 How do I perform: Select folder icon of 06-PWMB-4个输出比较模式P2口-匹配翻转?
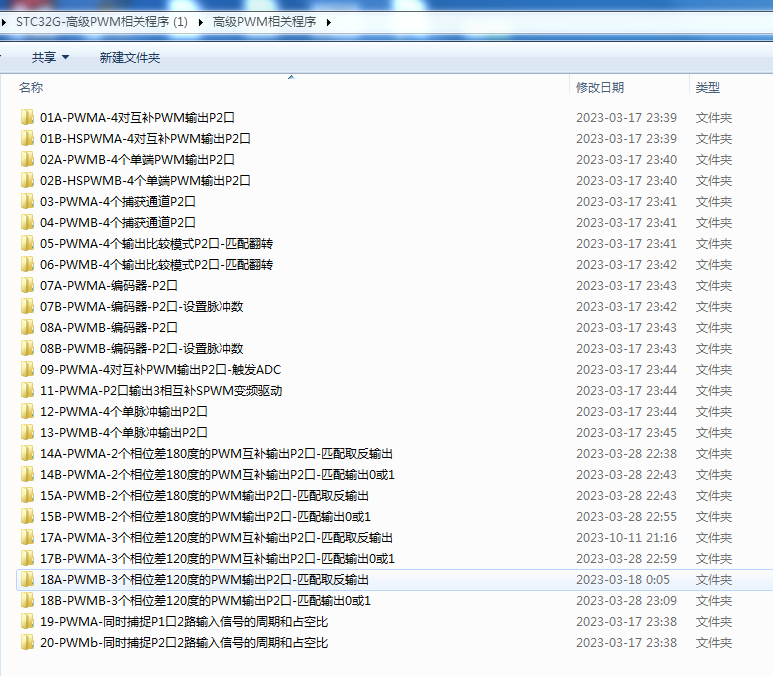coord(28,265)
